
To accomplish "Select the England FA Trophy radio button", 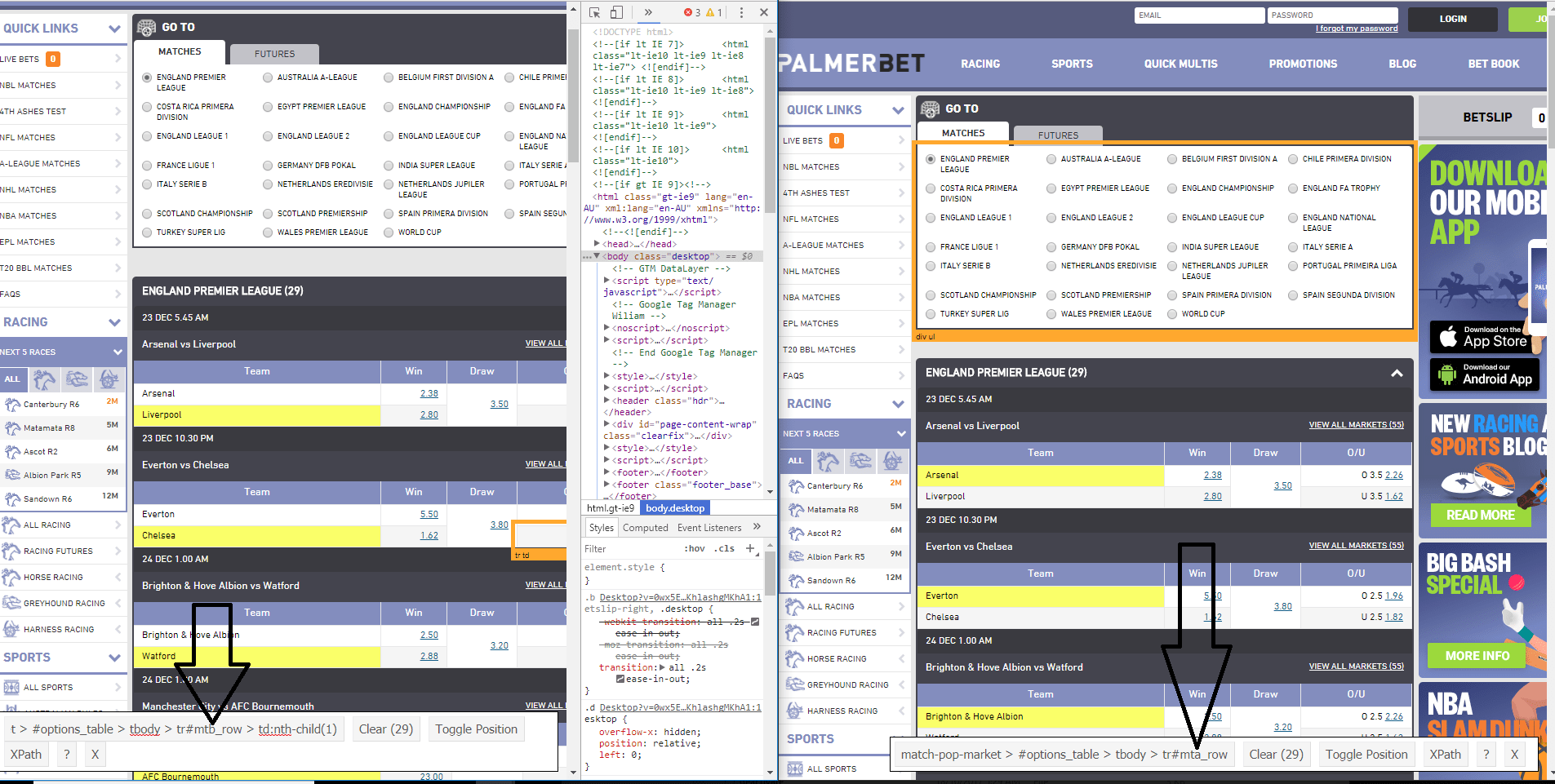I will point(1293,188).
